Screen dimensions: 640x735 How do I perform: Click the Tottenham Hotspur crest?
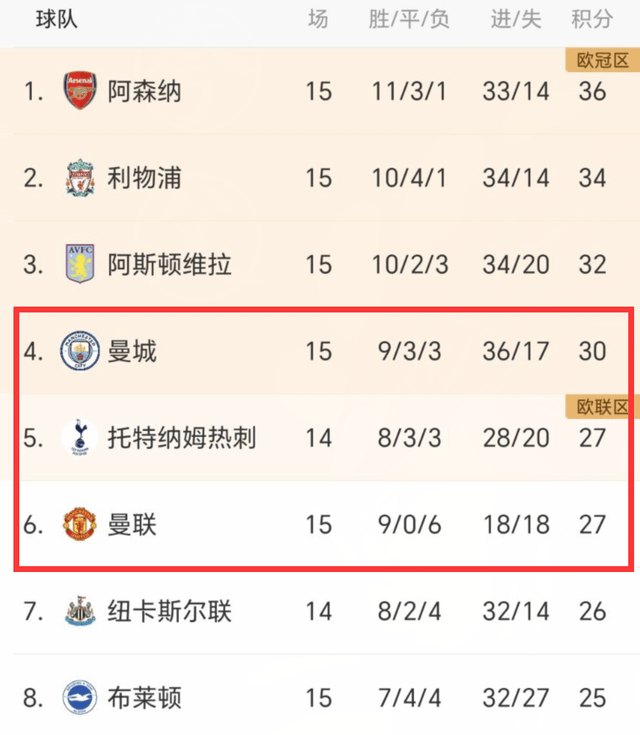coord(80,438)
